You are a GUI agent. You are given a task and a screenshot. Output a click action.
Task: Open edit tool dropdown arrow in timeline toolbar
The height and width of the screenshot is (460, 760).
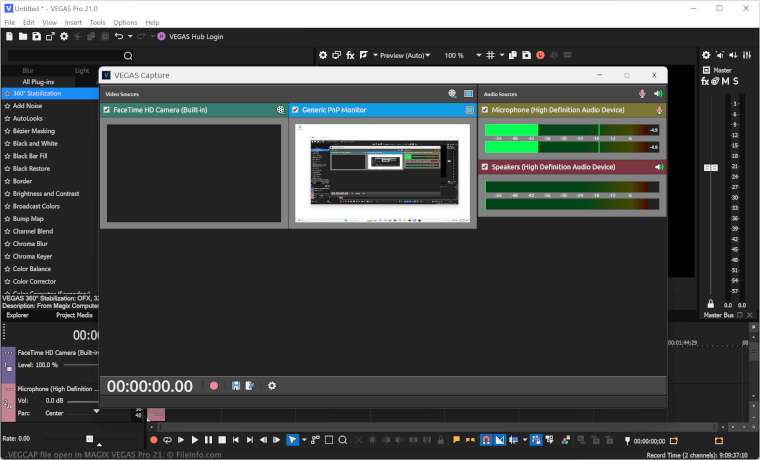(x=304, y=440)
